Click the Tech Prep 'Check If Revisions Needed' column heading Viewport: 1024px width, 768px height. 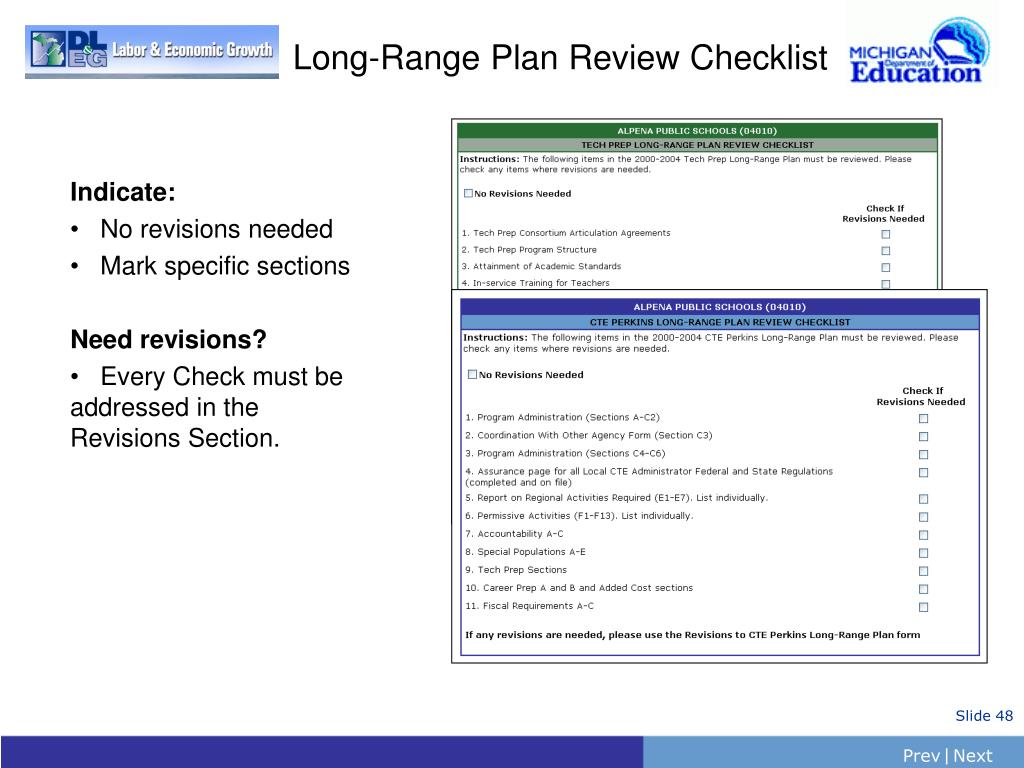tap(884, 214)
